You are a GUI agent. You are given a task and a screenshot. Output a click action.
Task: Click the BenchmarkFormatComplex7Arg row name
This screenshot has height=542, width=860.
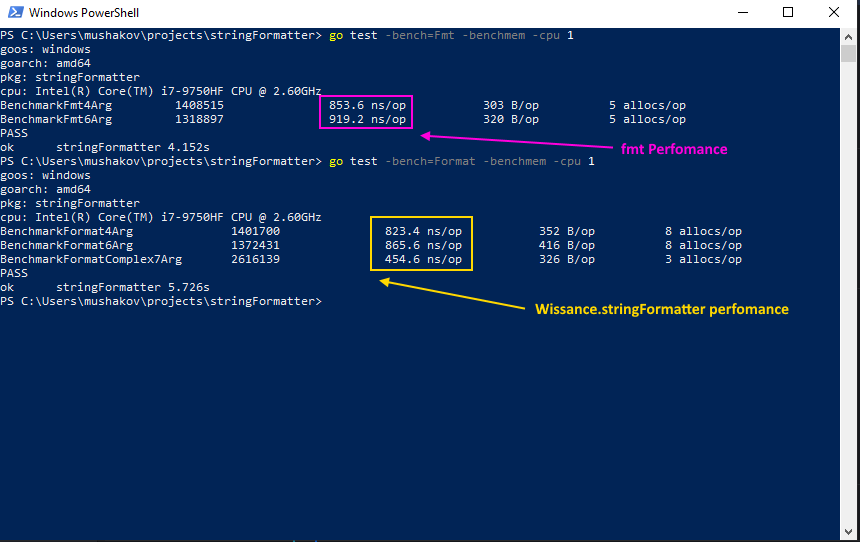(91, 259)
